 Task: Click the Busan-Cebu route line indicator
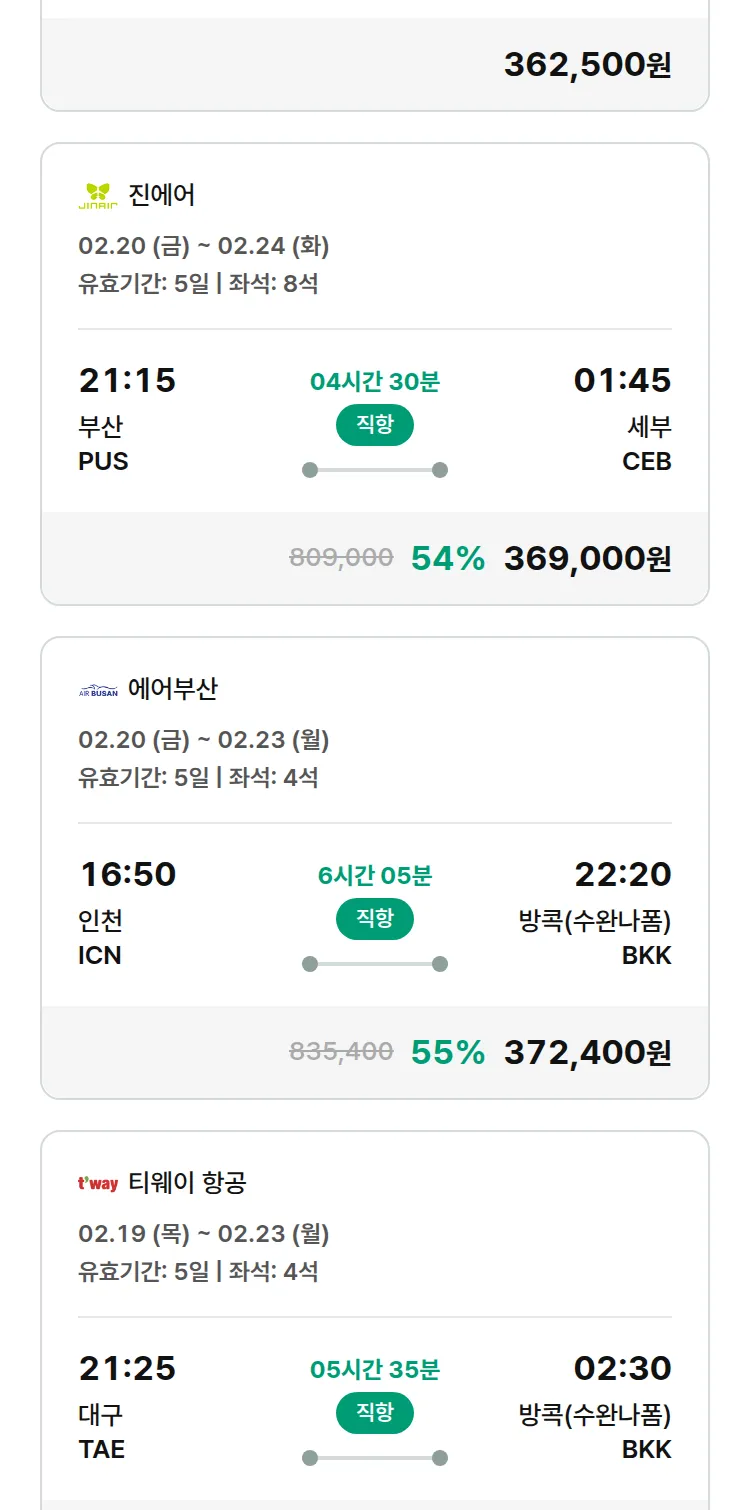pos(375,470)
